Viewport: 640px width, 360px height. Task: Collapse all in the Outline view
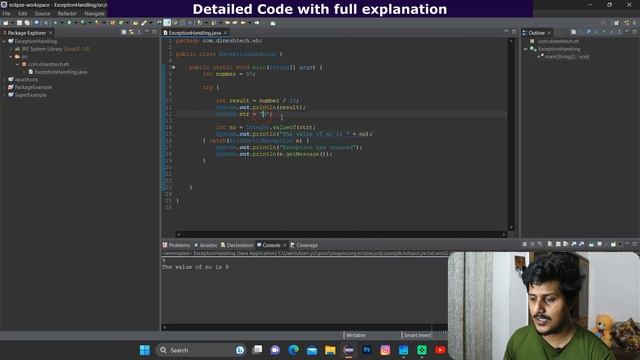(573, 32)
